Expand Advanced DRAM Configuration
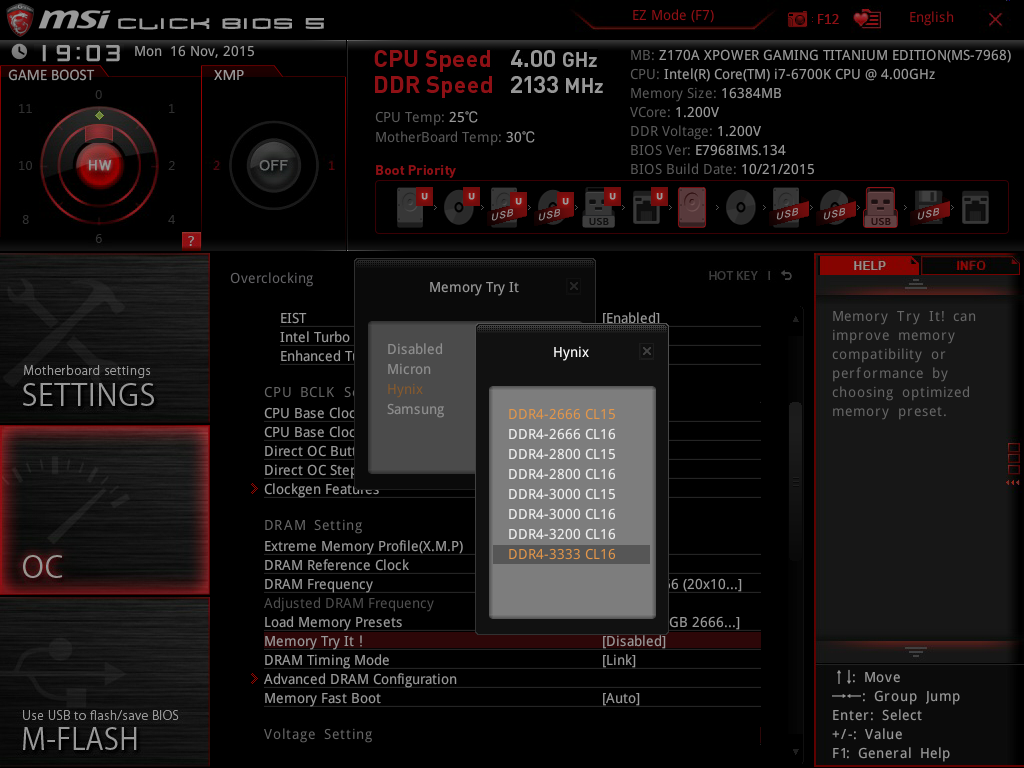Screen dimensions: 1024x768 point(360,679)
